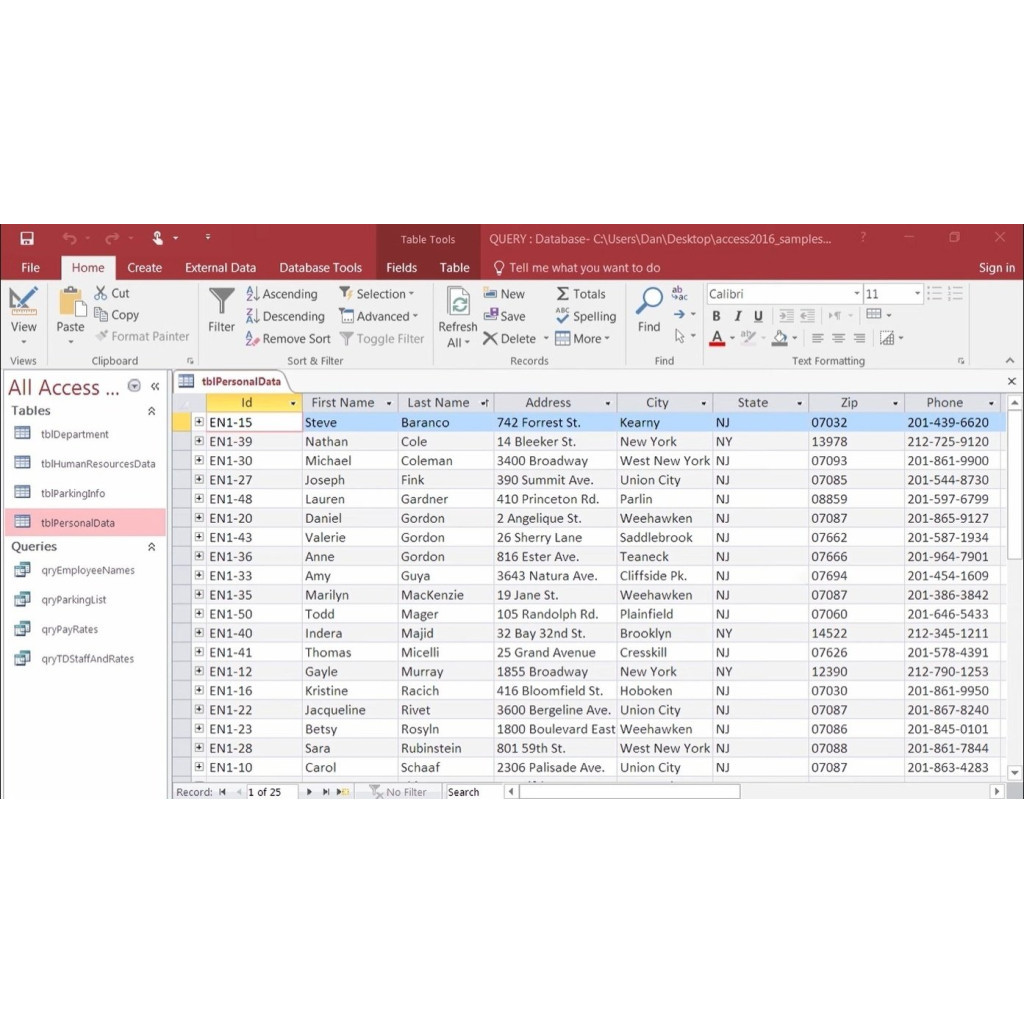
Task: Apply descending sort
Action: pyautogui.click(x=285, y=316)
